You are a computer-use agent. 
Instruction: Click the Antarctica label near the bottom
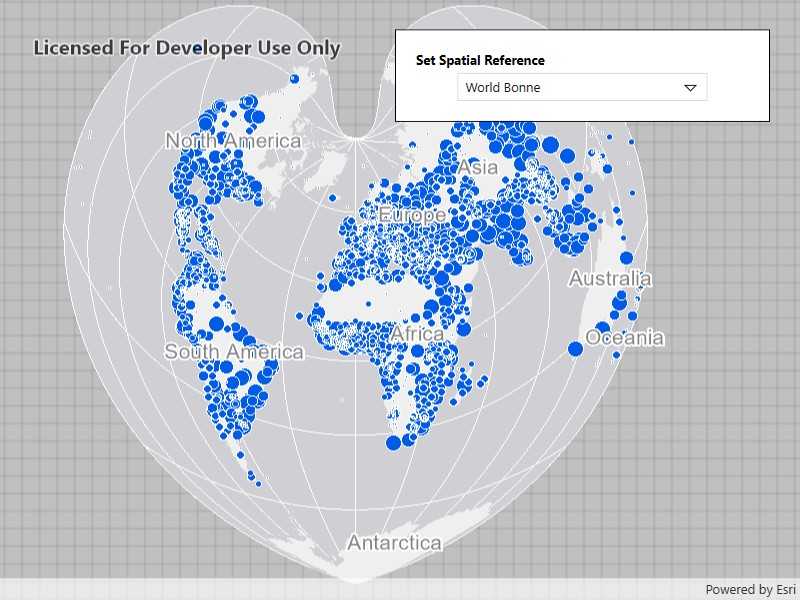click(396, 542)
